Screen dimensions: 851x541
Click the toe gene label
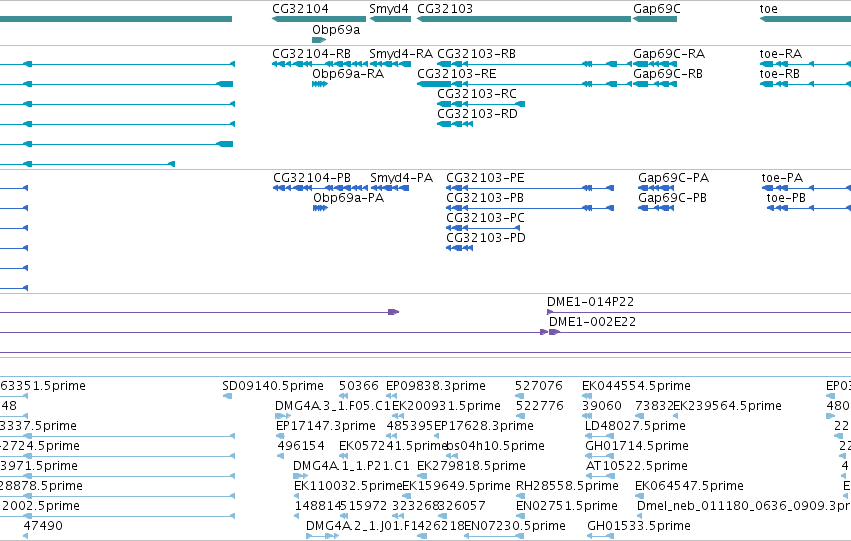click(768, 9)
